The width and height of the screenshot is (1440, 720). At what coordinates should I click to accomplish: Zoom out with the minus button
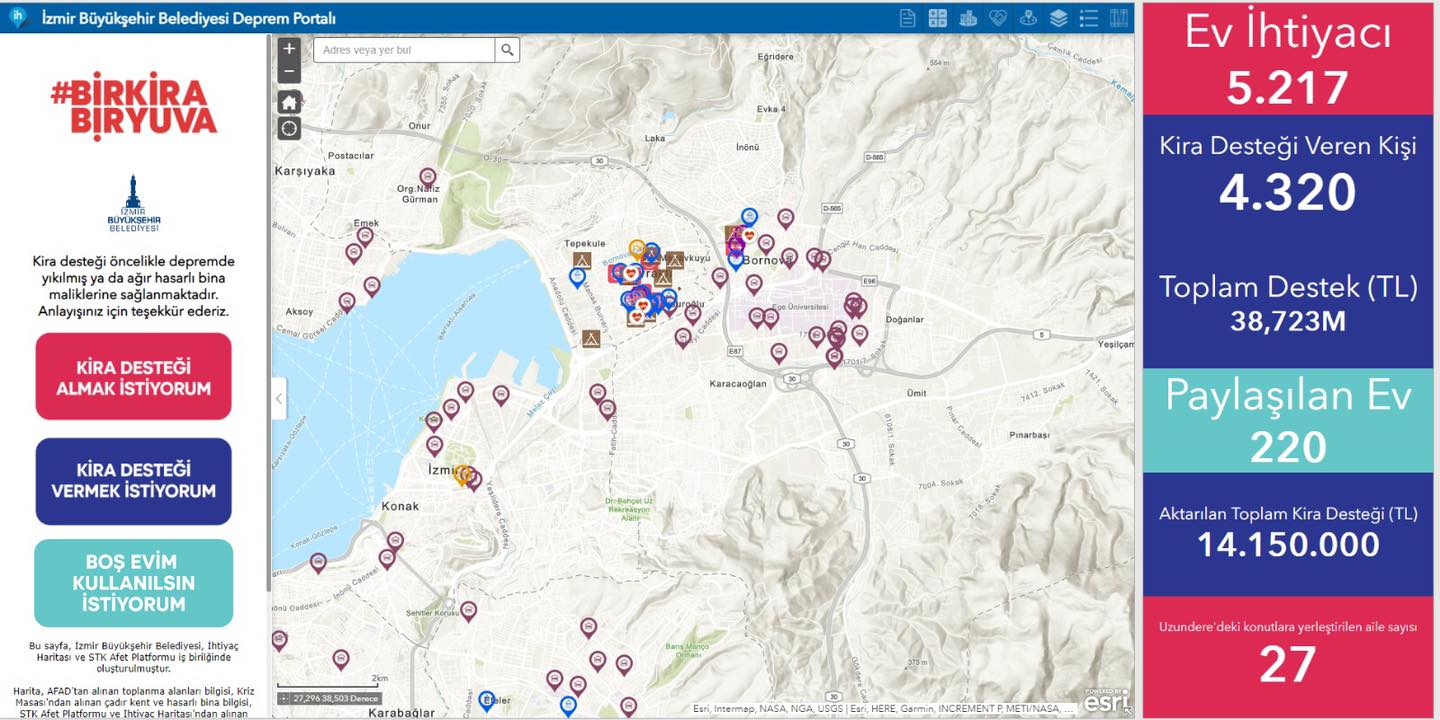[x=289, y=72]
